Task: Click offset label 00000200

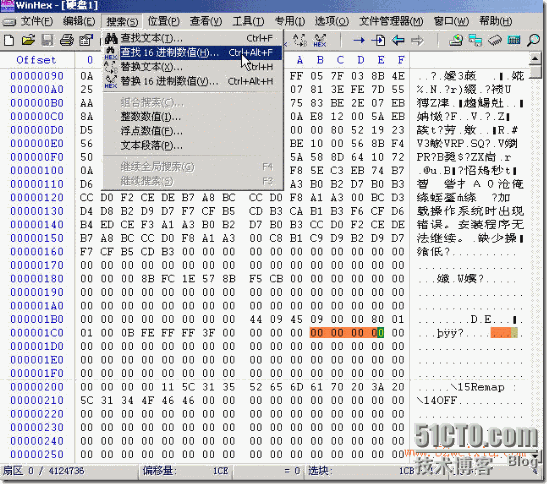Action: coord(37,387)
